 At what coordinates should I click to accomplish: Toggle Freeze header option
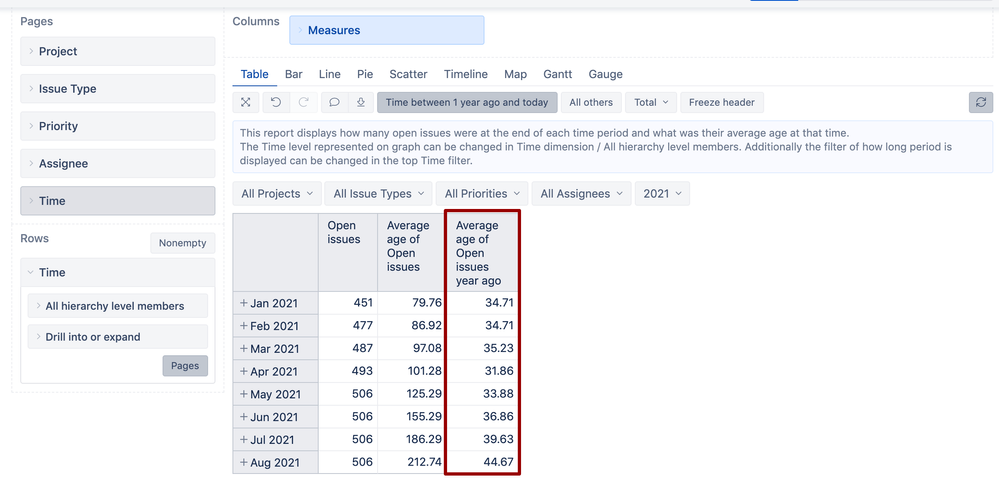(x=721, y=102)
